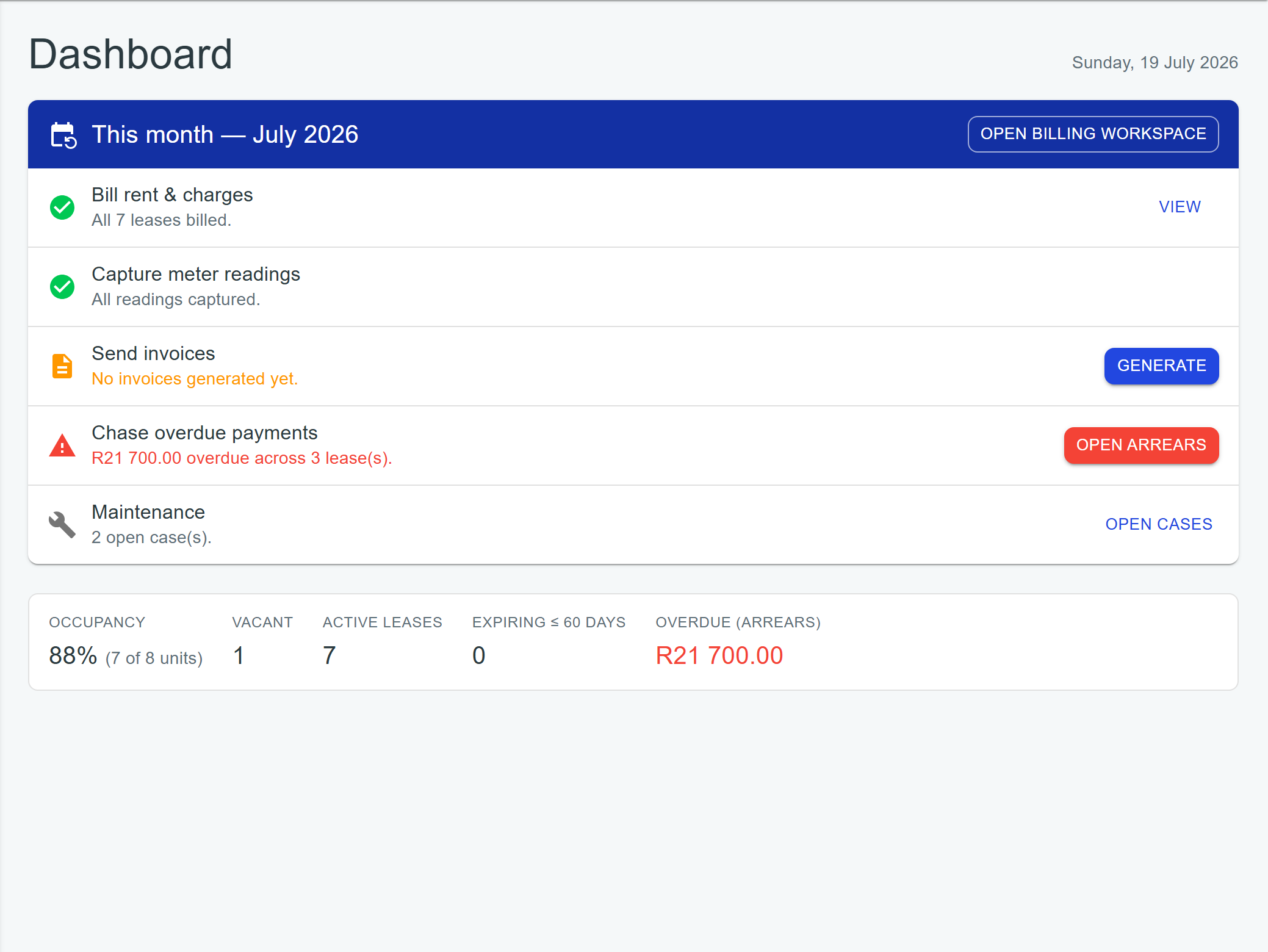Click the expiring count 0
The image size is (1268, 952).
click(479, 656)
